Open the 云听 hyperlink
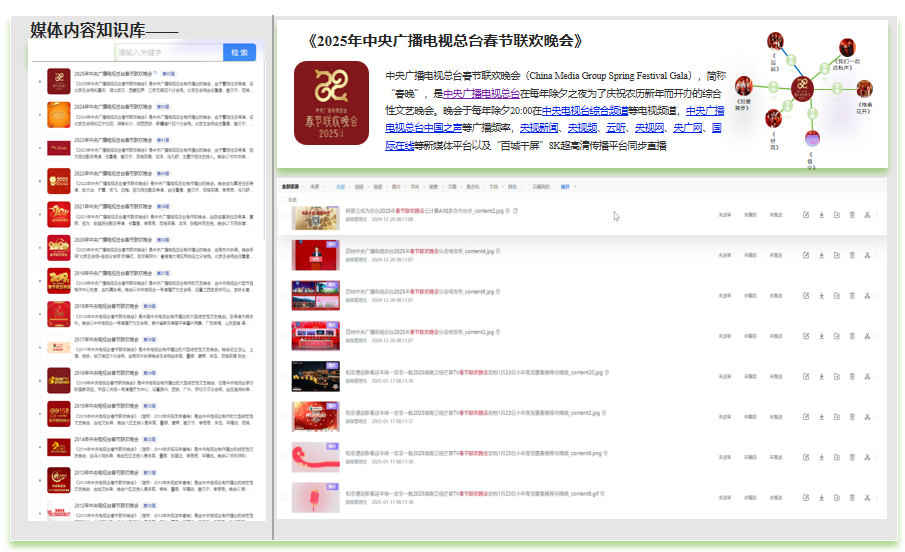Screen dimensions: 905x552 pyautogui.click(x=616, y=128)
